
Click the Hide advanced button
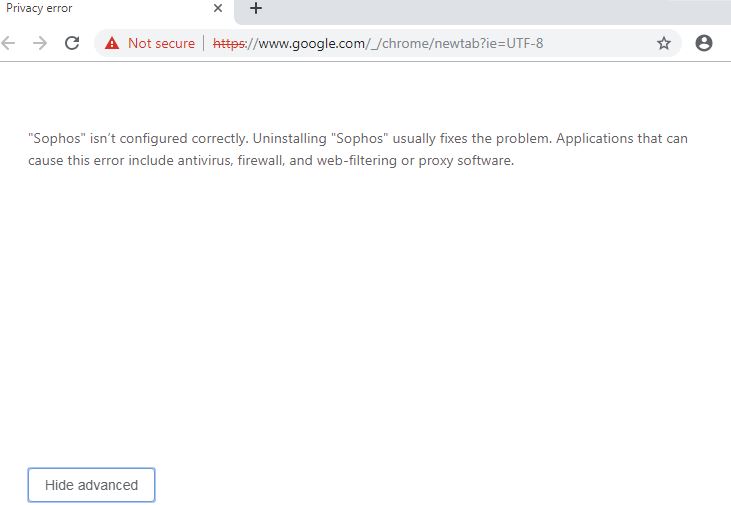pos(91,485)
